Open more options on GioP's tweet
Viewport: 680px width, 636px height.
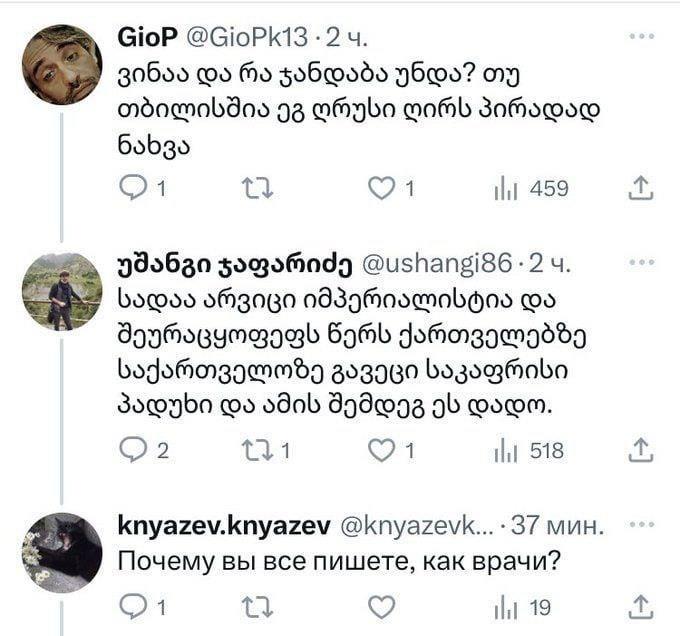(x=640, y=37)
